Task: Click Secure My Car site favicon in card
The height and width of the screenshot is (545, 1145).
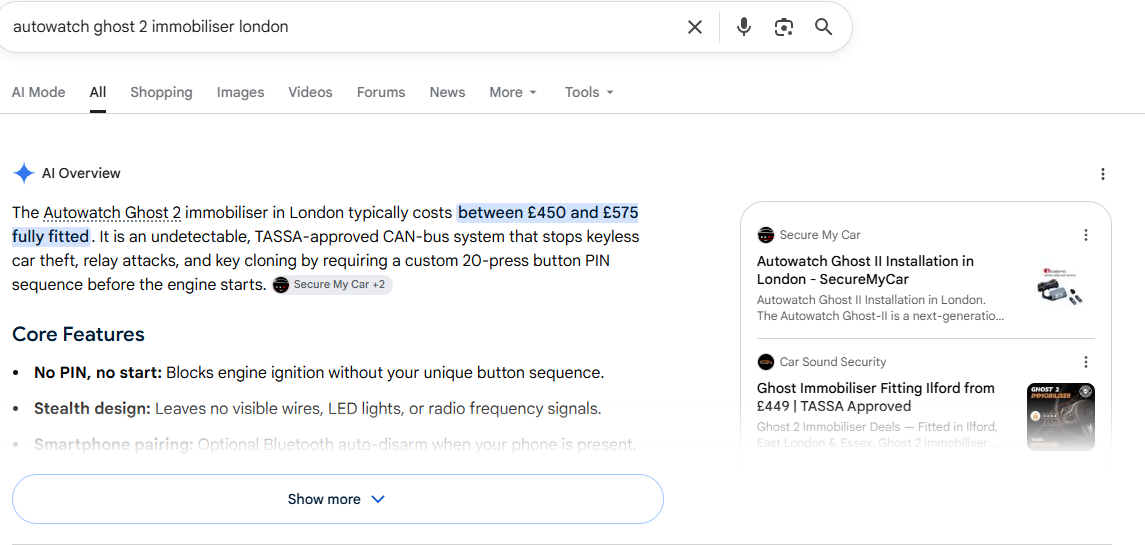Action: coord(765,235)
